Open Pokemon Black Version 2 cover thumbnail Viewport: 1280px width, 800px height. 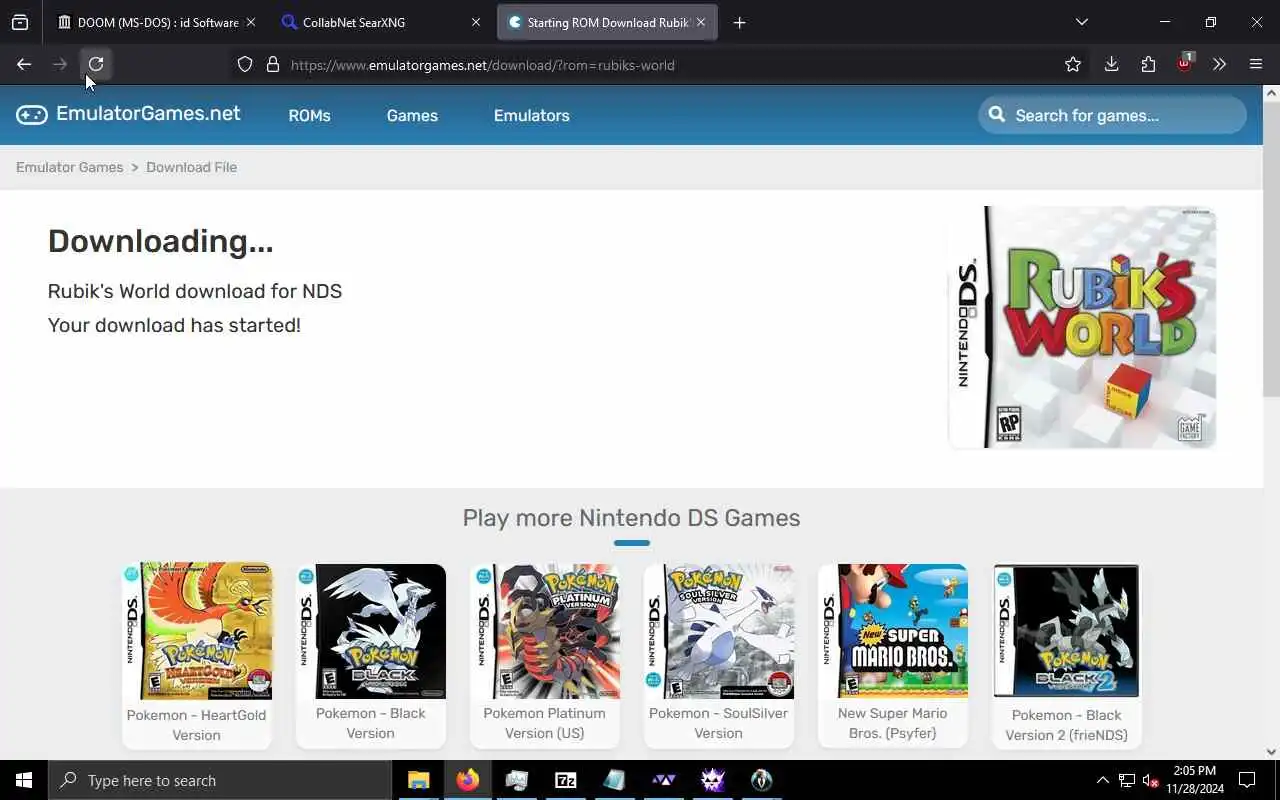click(x=1066, y=631)
